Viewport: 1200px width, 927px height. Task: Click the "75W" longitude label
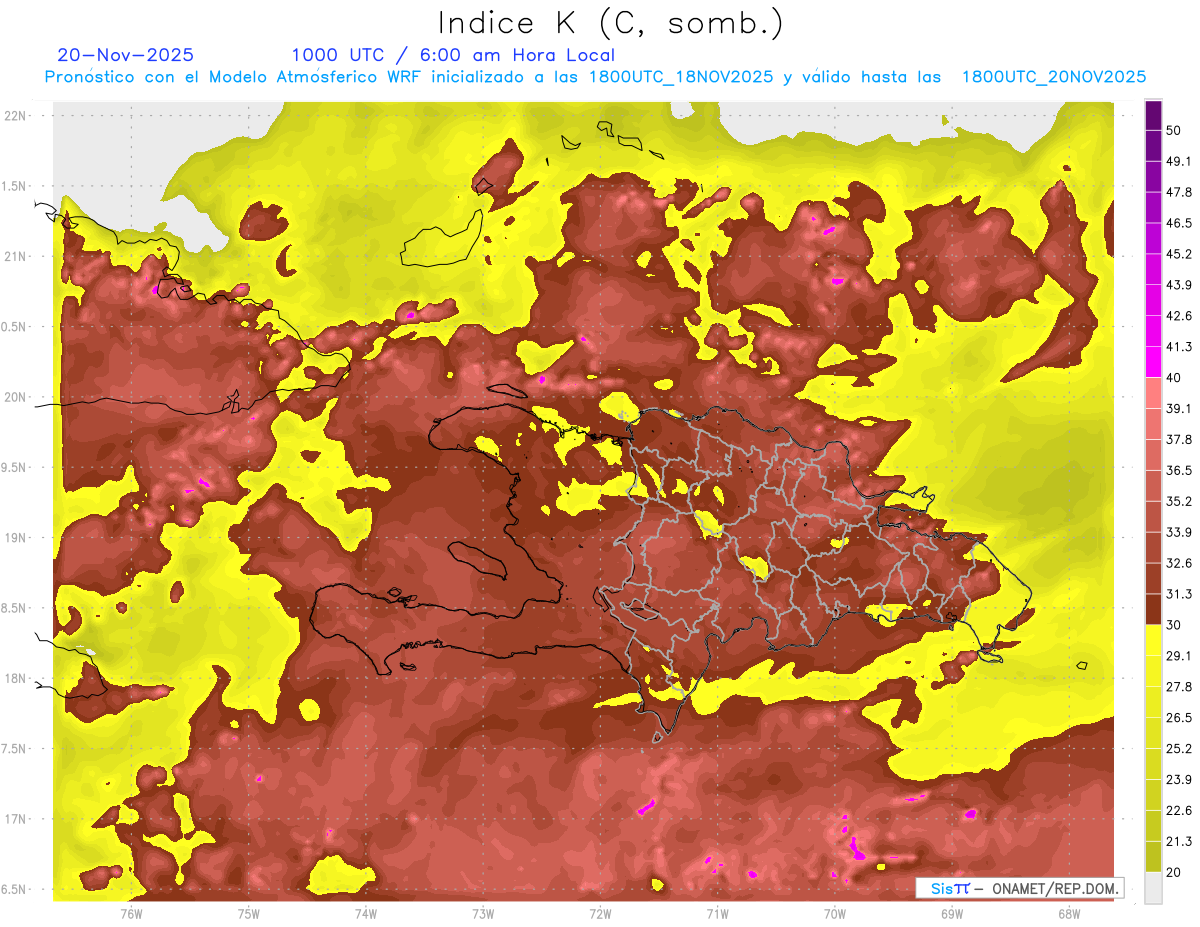(249, 913)
